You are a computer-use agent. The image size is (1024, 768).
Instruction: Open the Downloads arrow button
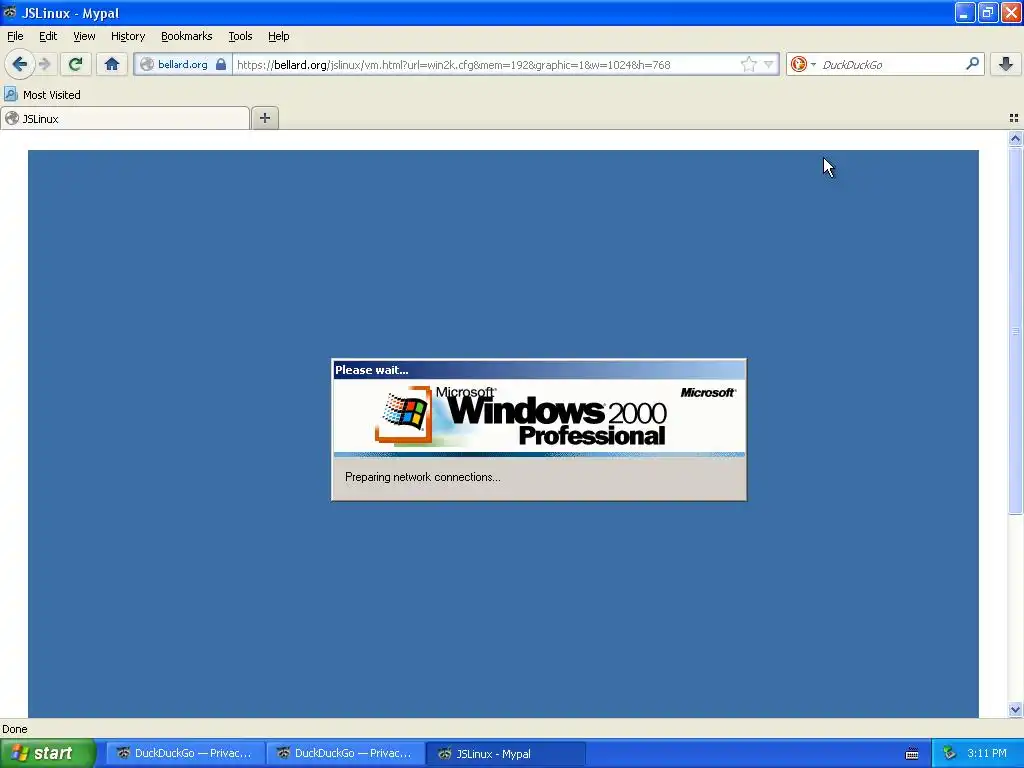click(1006, 64)
